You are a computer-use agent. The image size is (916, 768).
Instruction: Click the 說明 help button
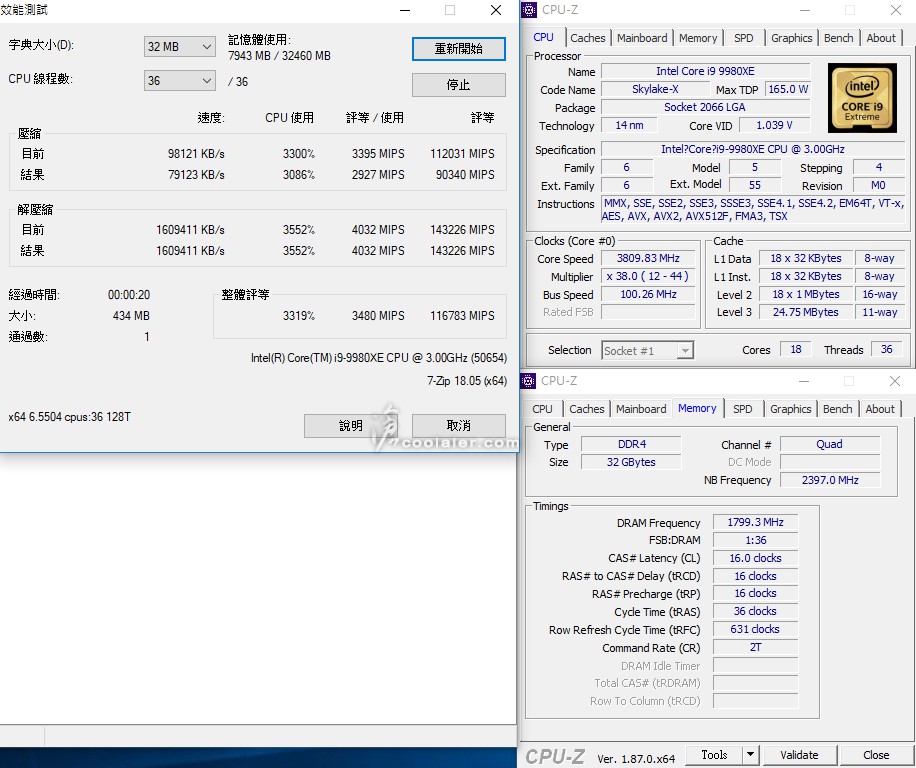click(x=351, y=426)
